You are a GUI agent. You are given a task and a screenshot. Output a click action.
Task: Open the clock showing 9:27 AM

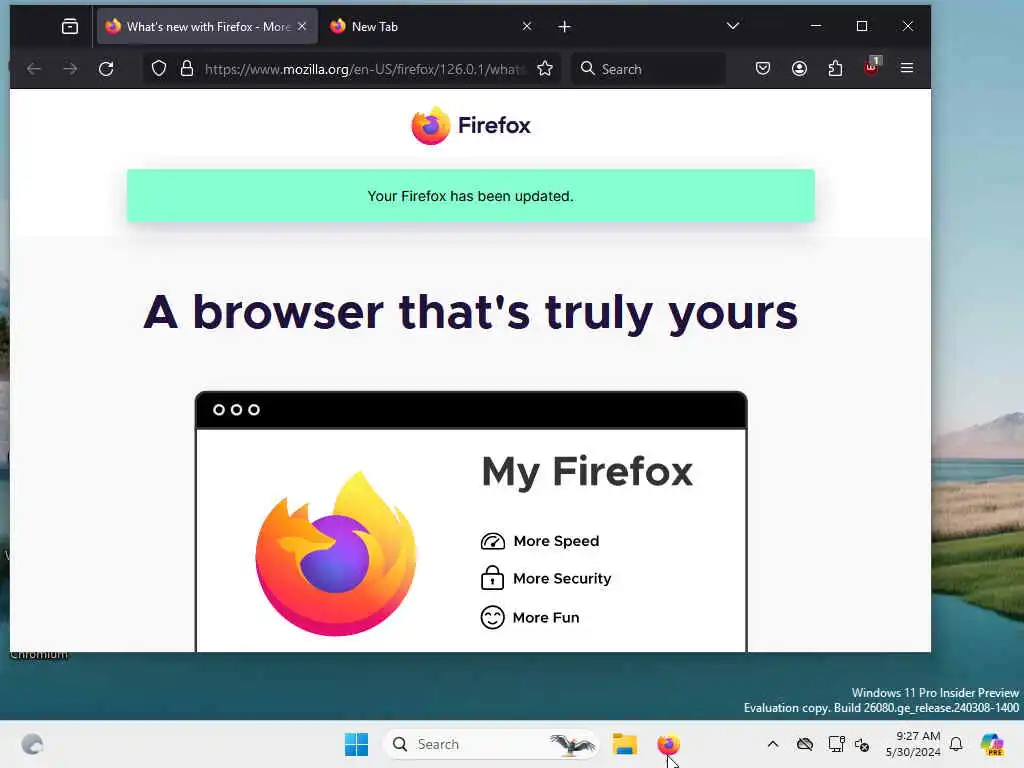point(913,744)
